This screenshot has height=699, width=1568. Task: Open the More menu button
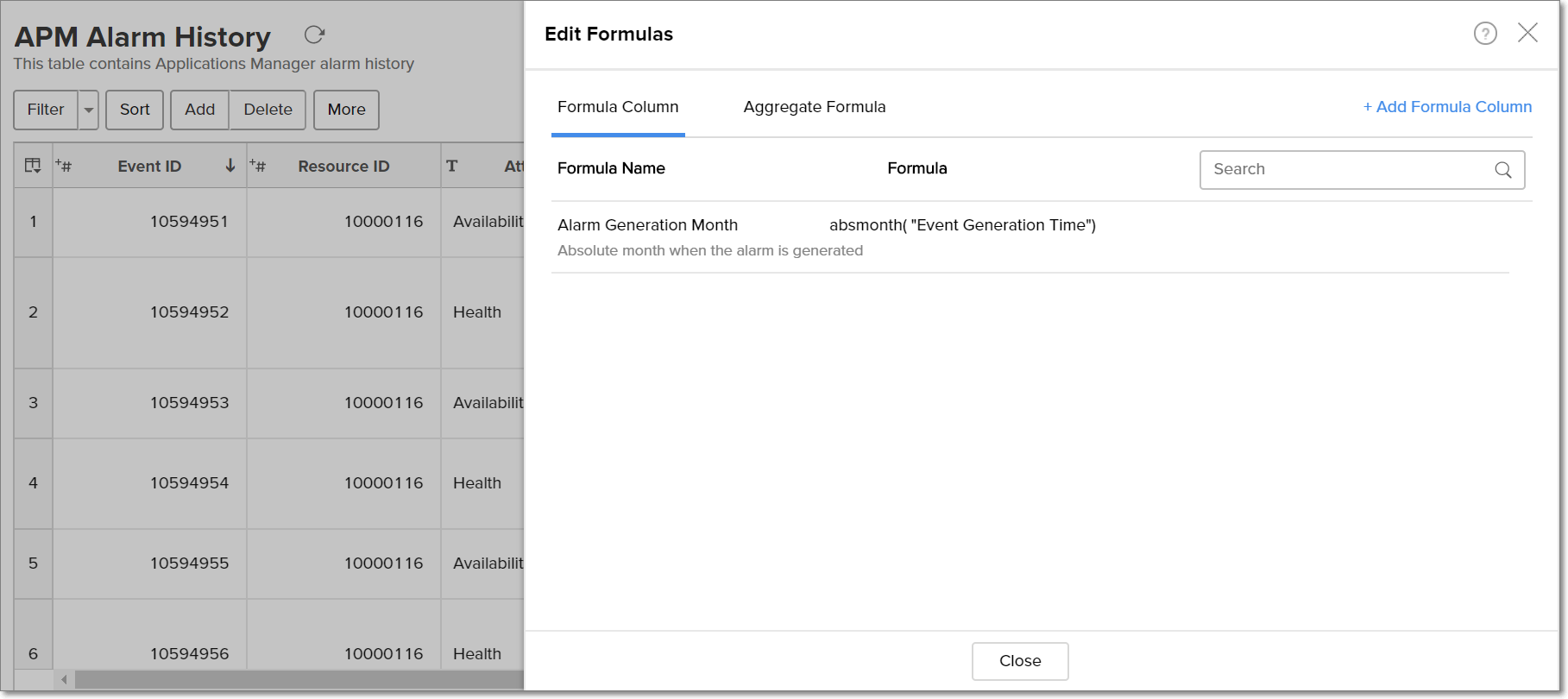click(x=346, y=110)
